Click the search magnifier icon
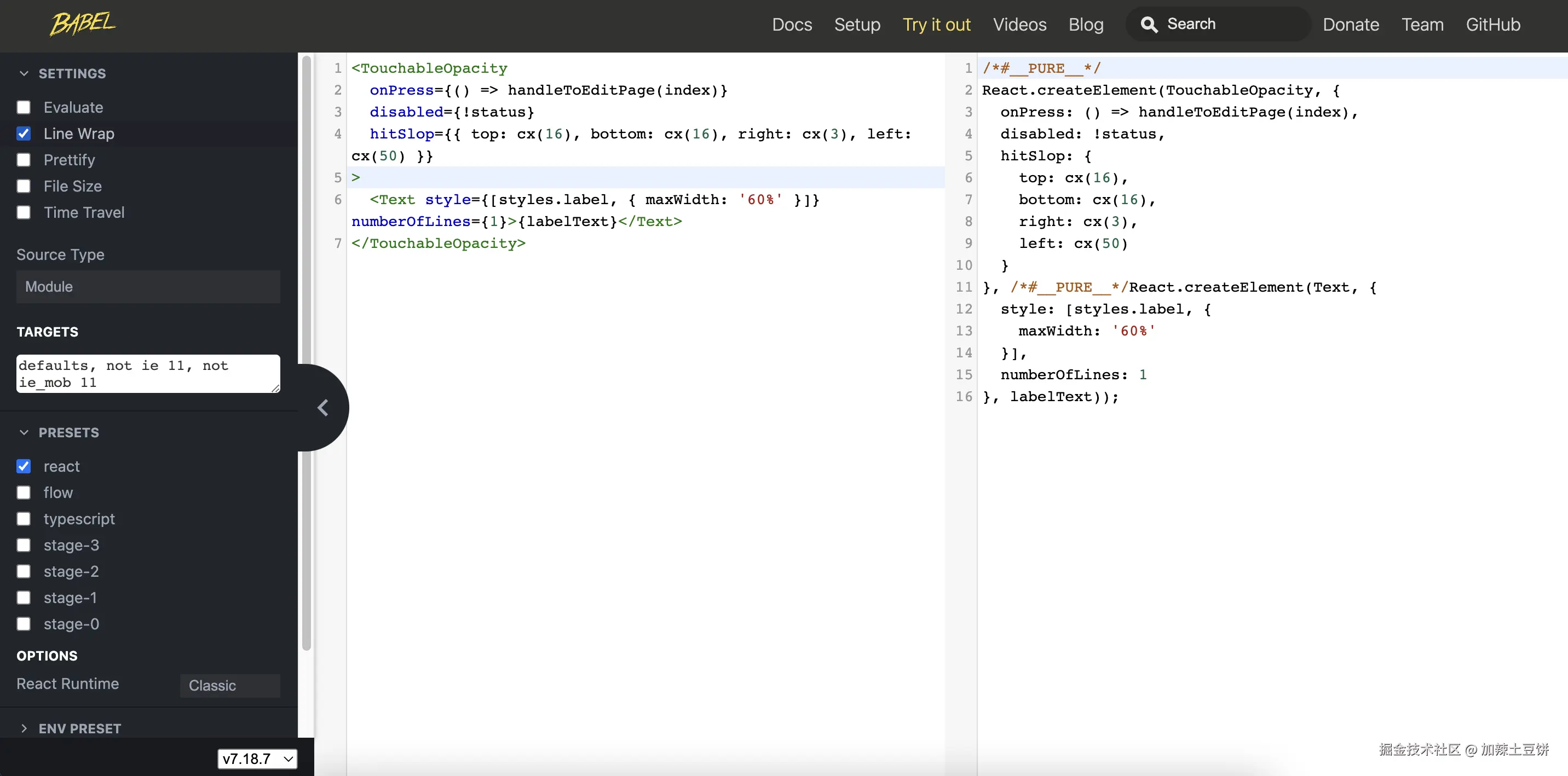The height and width of the screenshot is (776, 1568). [1149, 24]
